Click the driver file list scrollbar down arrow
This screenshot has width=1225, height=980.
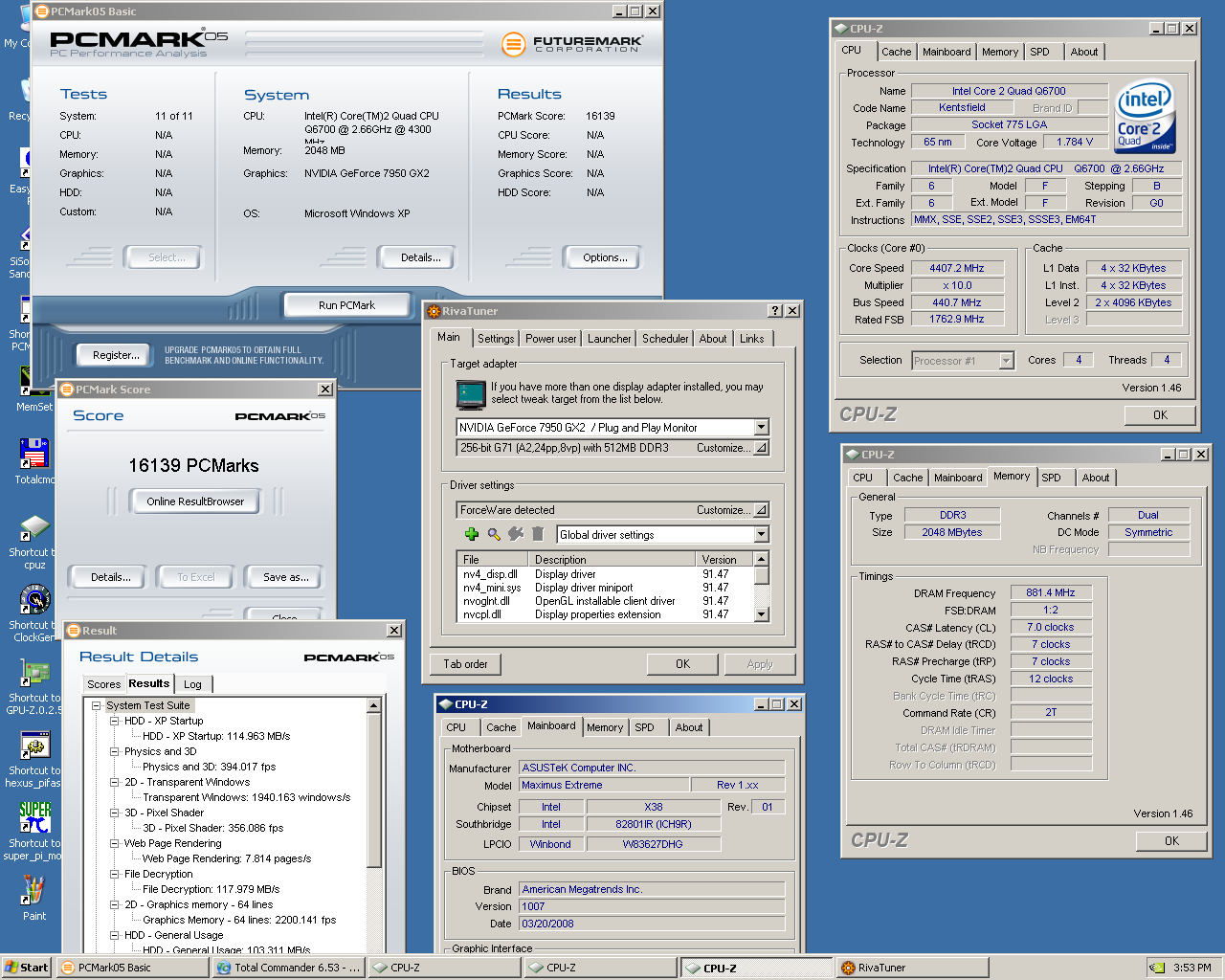pos(762,614)
